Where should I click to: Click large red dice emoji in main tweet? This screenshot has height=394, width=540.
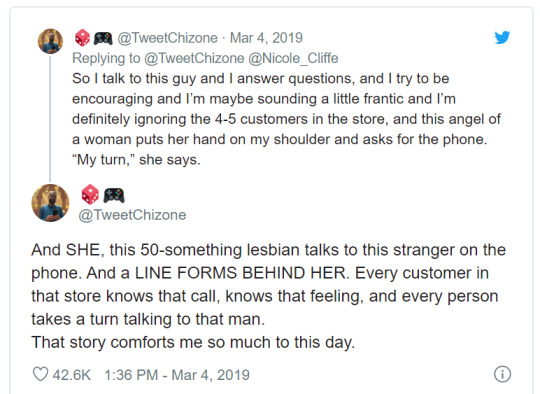(x=90, y=194)
